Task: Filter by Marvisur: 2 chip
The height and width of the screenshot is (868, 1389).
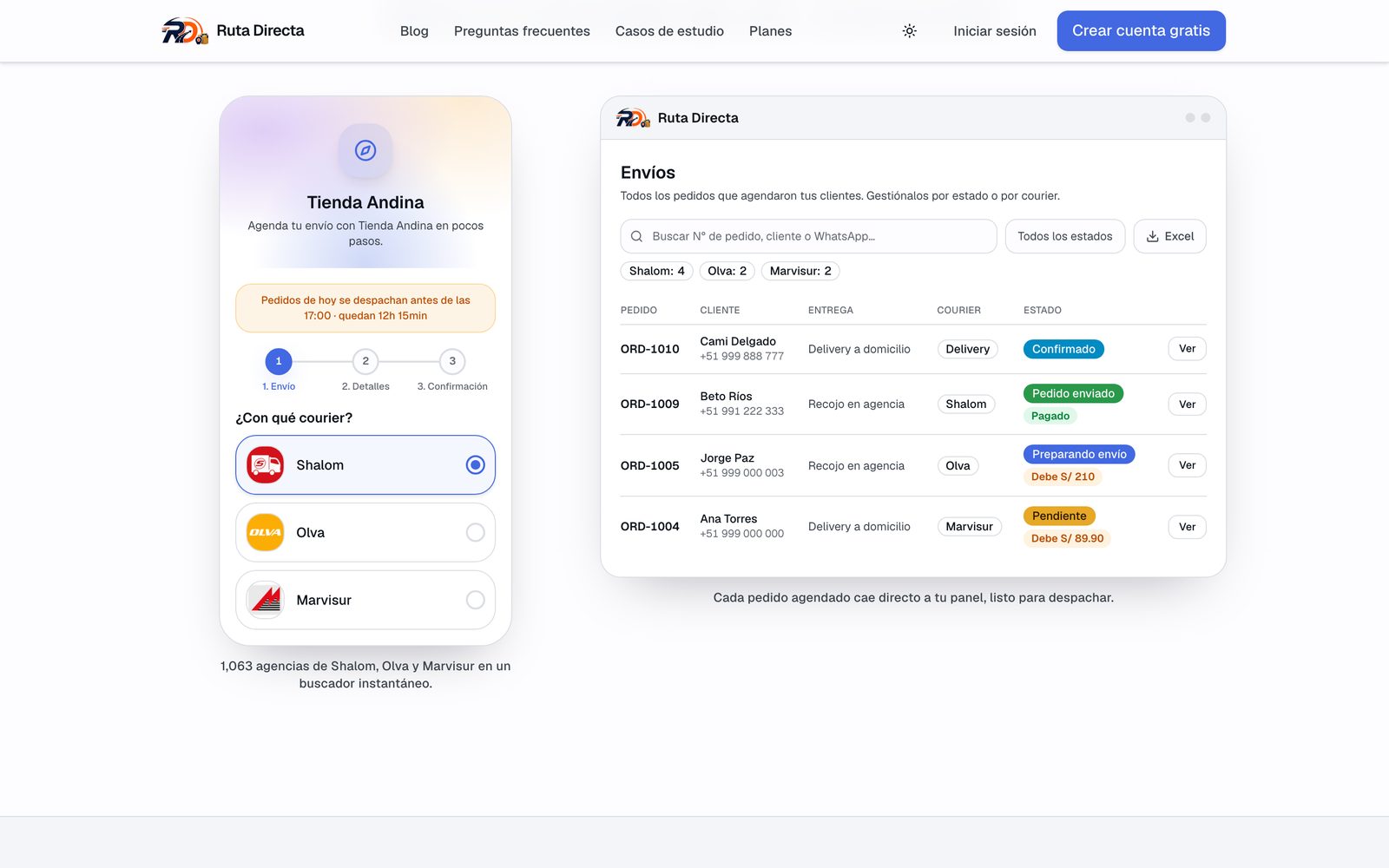Action: click(x=800, y=271)
